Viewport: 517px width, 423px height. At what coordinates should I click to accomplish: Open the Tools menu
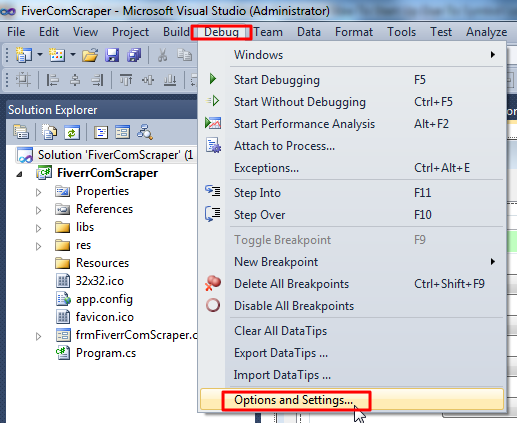point(401,32)
